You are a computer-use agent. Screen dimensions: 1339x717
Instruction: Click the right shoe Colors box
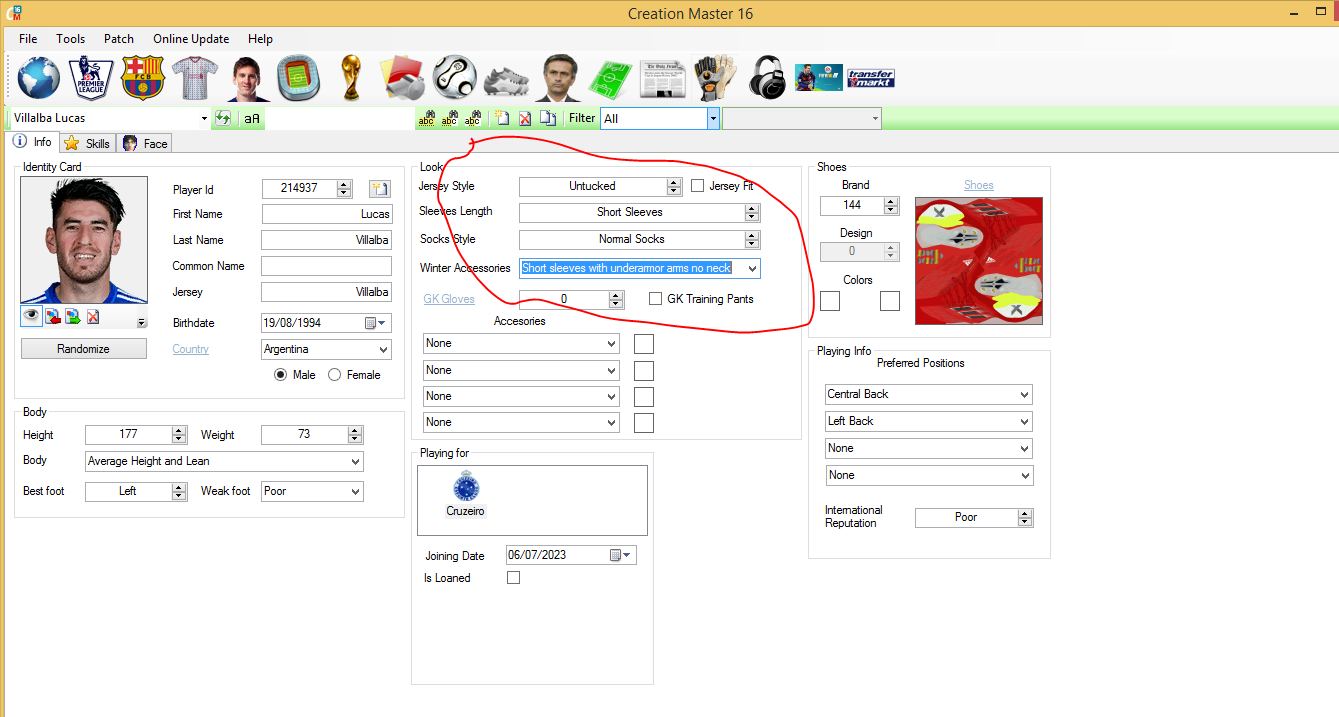(x=890, y=301)
